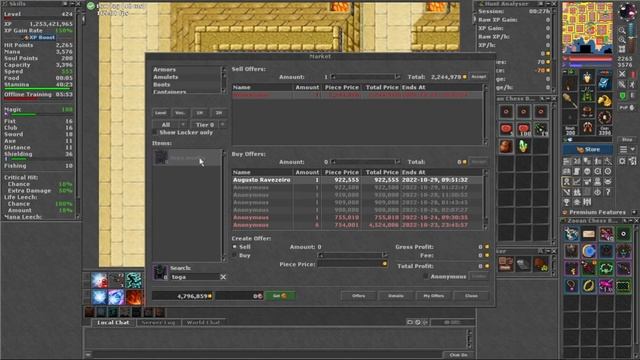The width and height of the screenshot is (640, 360).
Task: Select the wand weapon equipment slot
Action: tap(571, 100)
